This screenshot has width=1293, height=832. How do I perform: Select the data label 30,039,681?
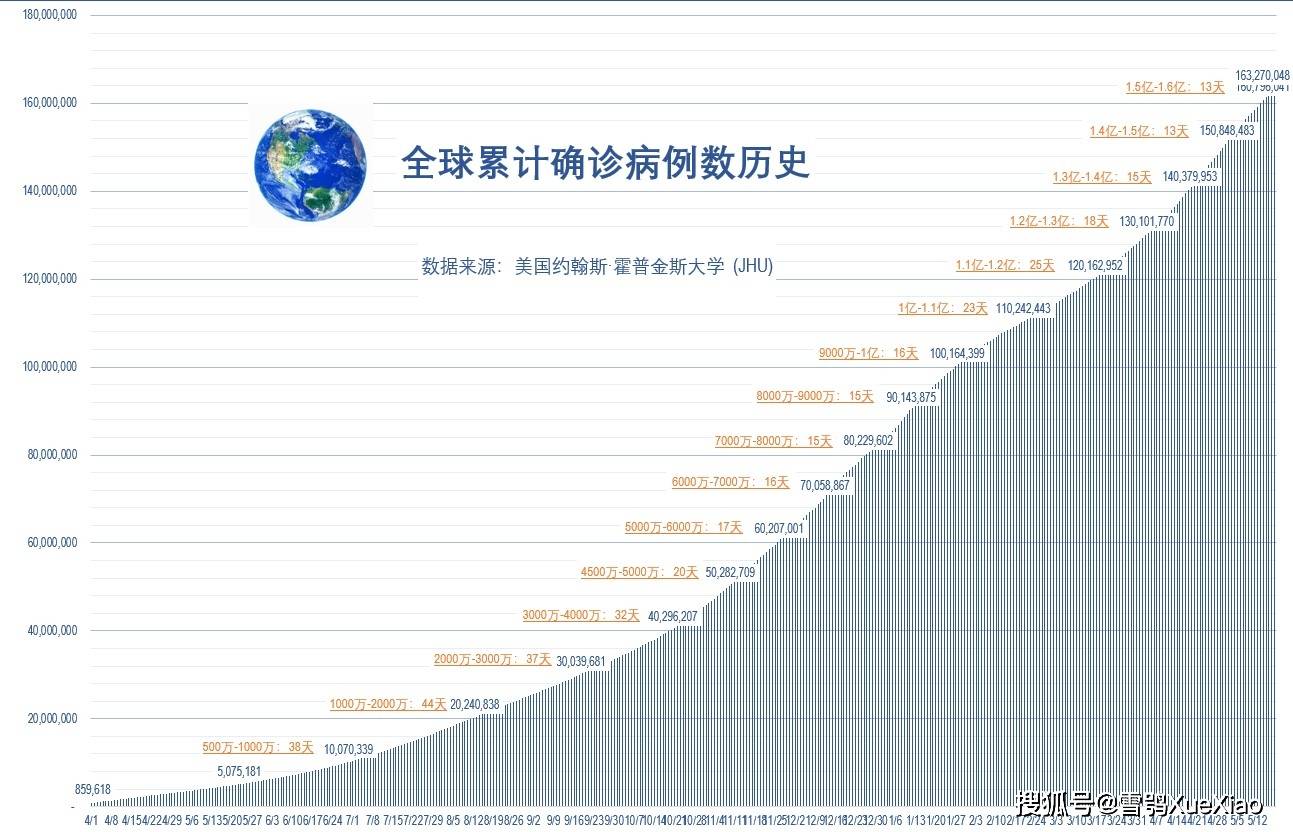[x=581, y=661]
